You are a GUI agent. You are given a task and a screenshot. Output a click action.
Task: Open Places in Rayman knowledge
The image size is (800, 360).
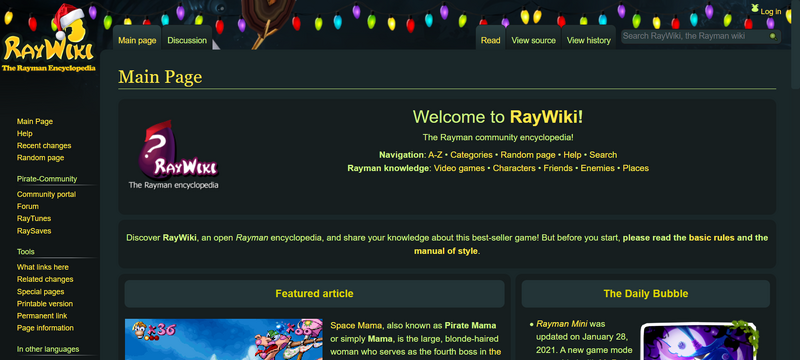pyautogui.click(x=636, y=168)
